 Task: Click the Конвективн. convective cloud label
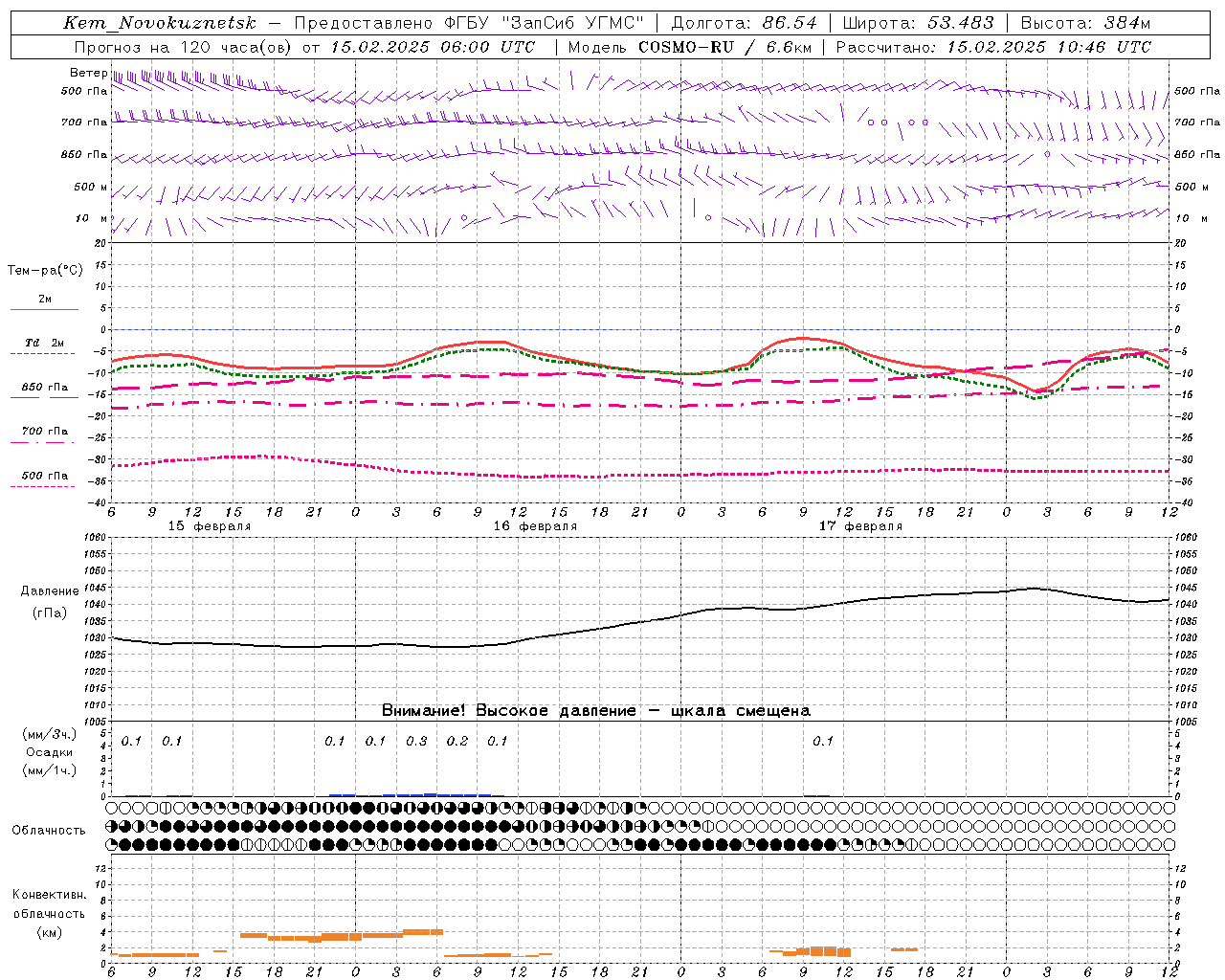50,895
